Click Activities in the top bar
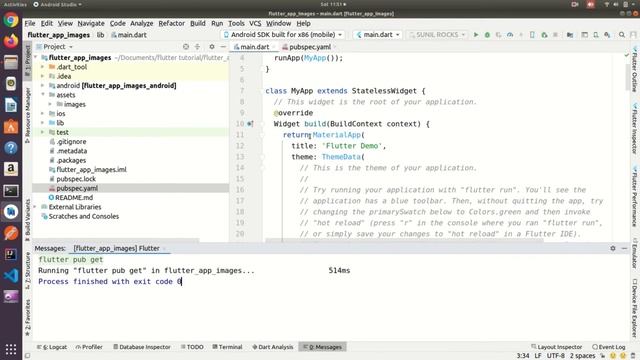 coord(15,4)
